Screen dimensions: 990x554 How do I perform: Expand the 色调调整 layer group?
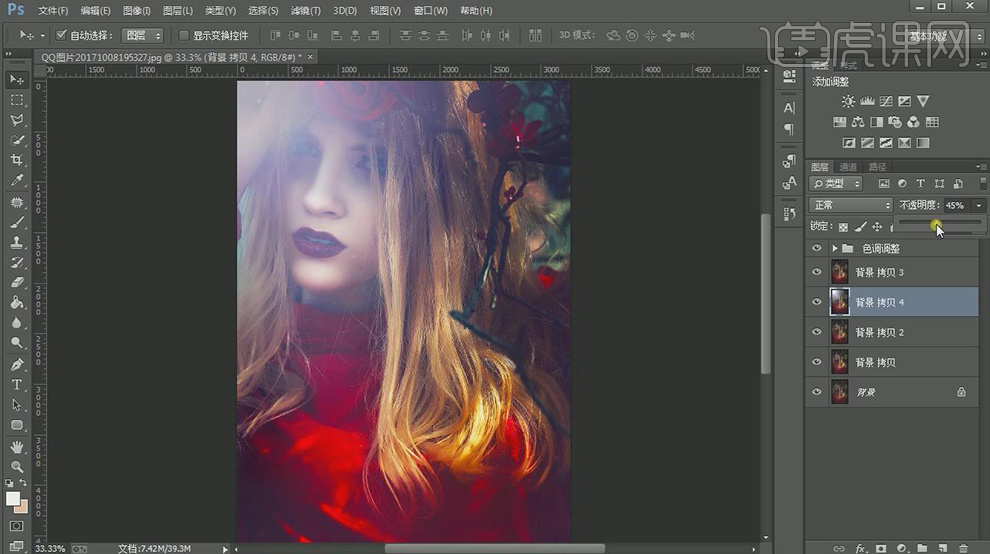[834, 248]
